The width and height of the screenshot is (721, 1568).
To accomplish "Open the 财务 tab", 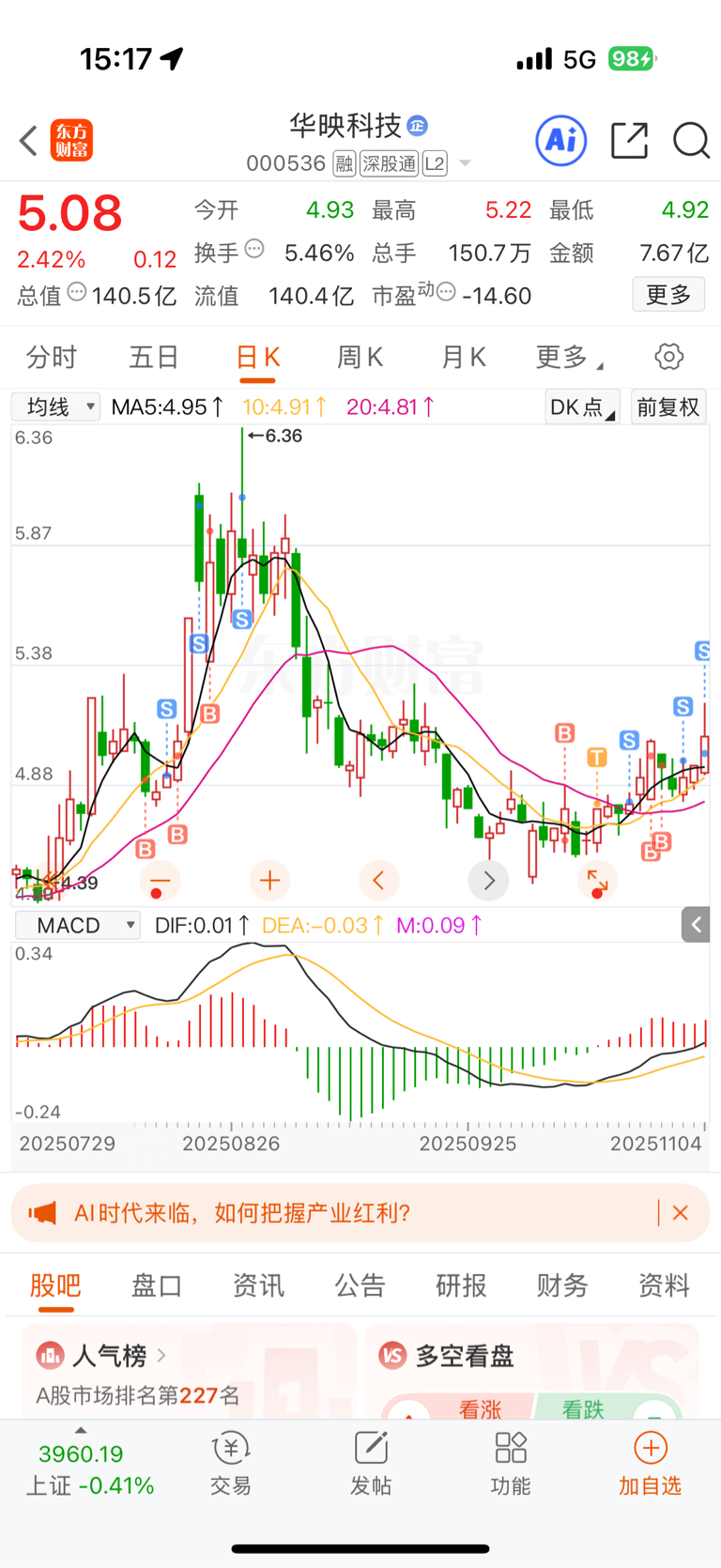I will point(562,1285).
